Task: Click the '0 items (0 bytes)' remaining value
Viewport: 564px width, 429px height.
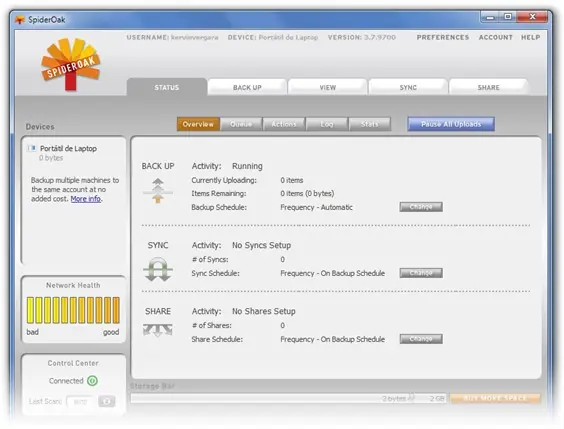Action: tap(307, 193)
